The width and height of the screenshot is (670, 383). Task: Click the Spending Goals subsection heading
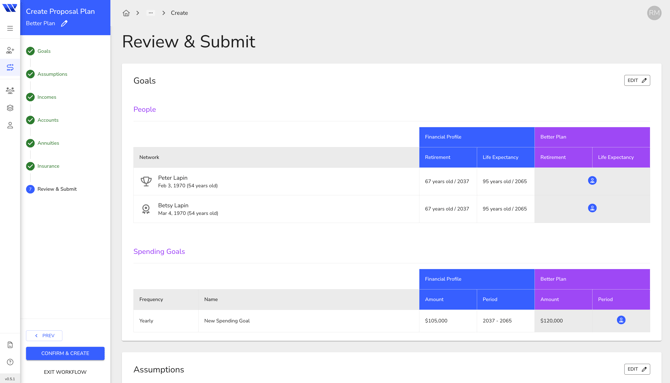(159, 251)
